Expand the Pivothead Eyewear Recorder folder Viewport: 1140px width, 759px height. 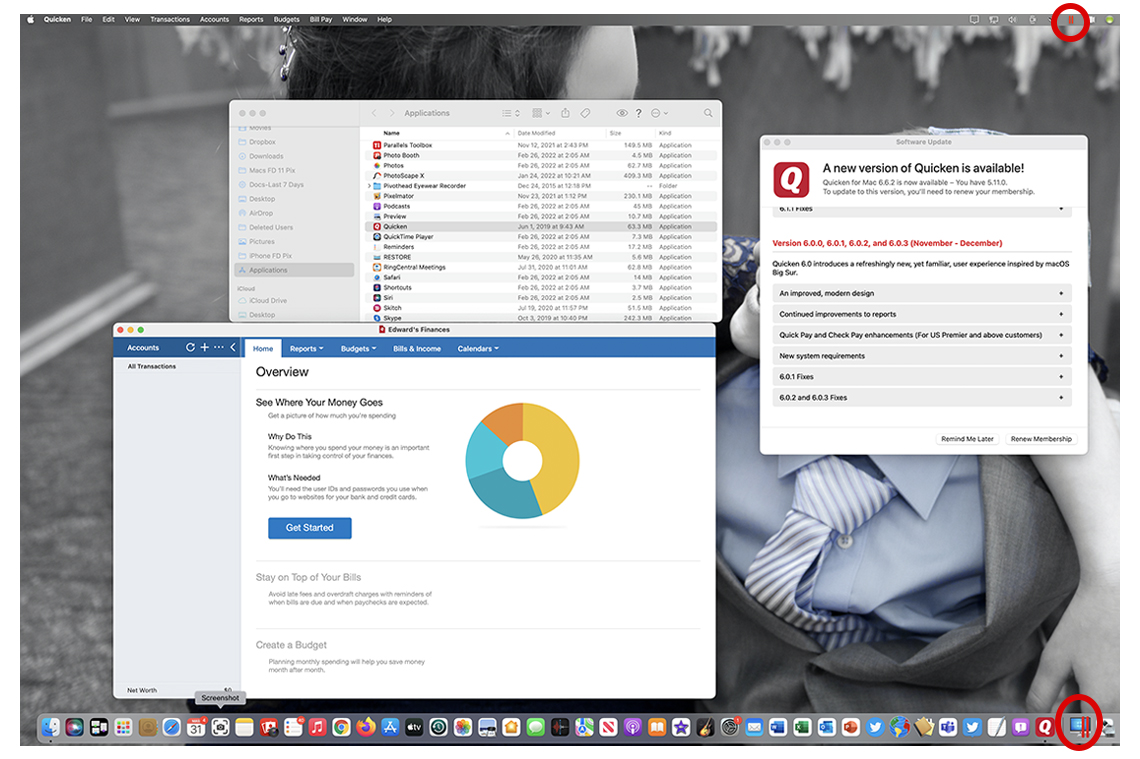(x=370, y=186)
